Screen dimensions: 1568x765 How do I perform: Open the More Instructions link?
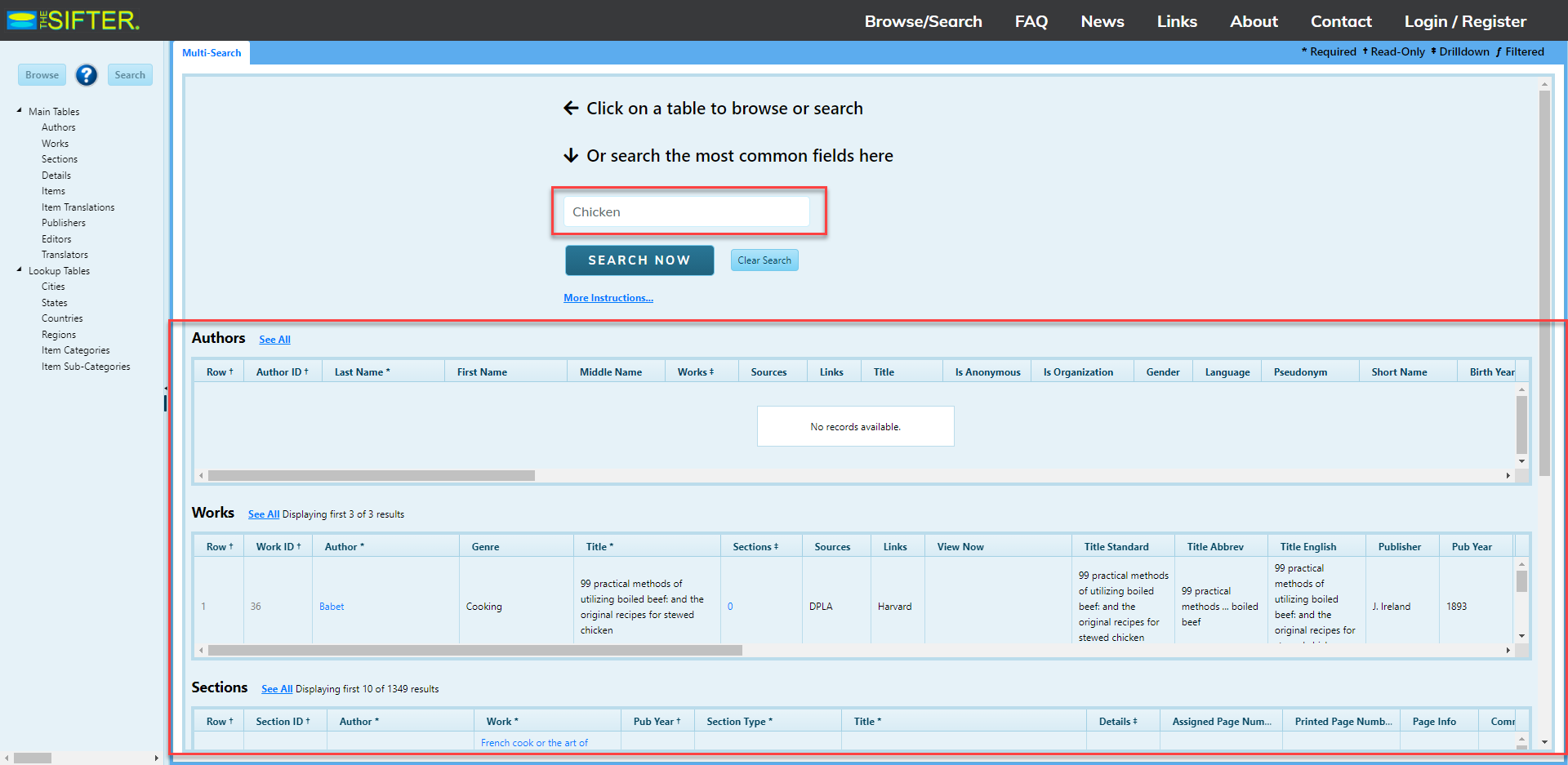[608, 298]
